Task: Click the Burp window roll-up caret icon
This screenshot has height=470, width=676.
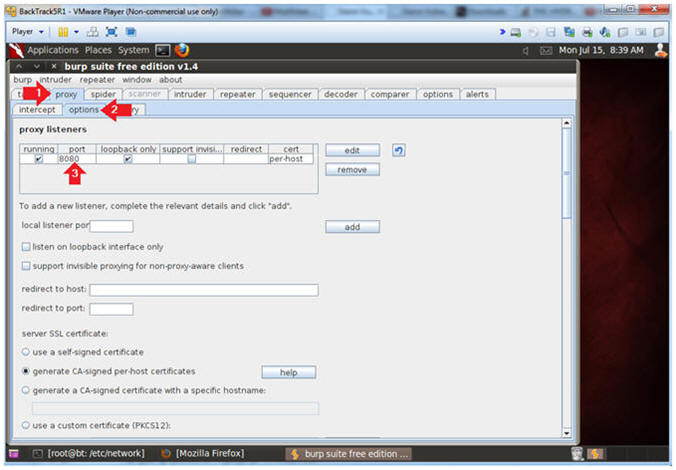Action: pos(19,66)
